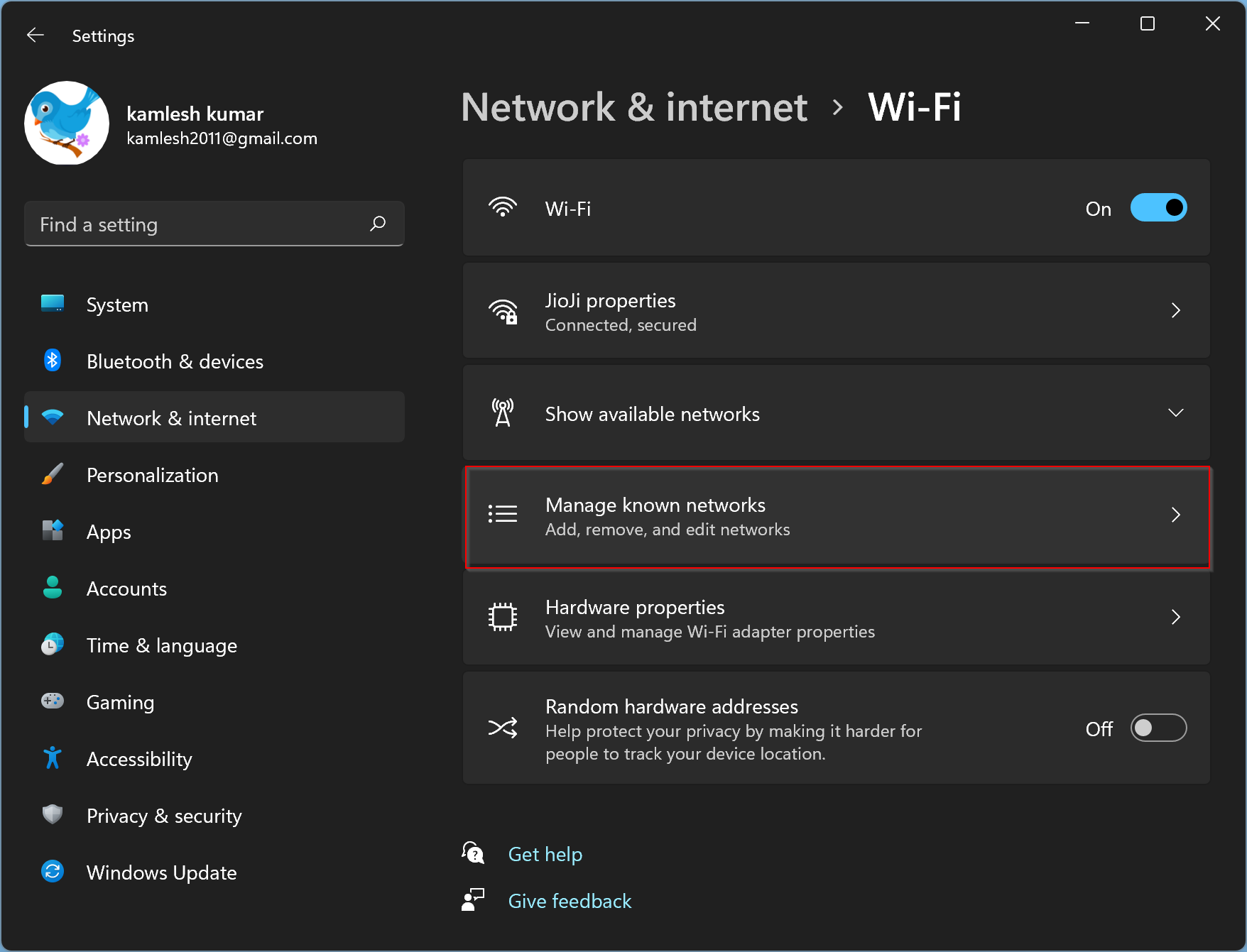Click the Network & internet Wi-Fi icon

pyautogui.click(x=53, y=417)
